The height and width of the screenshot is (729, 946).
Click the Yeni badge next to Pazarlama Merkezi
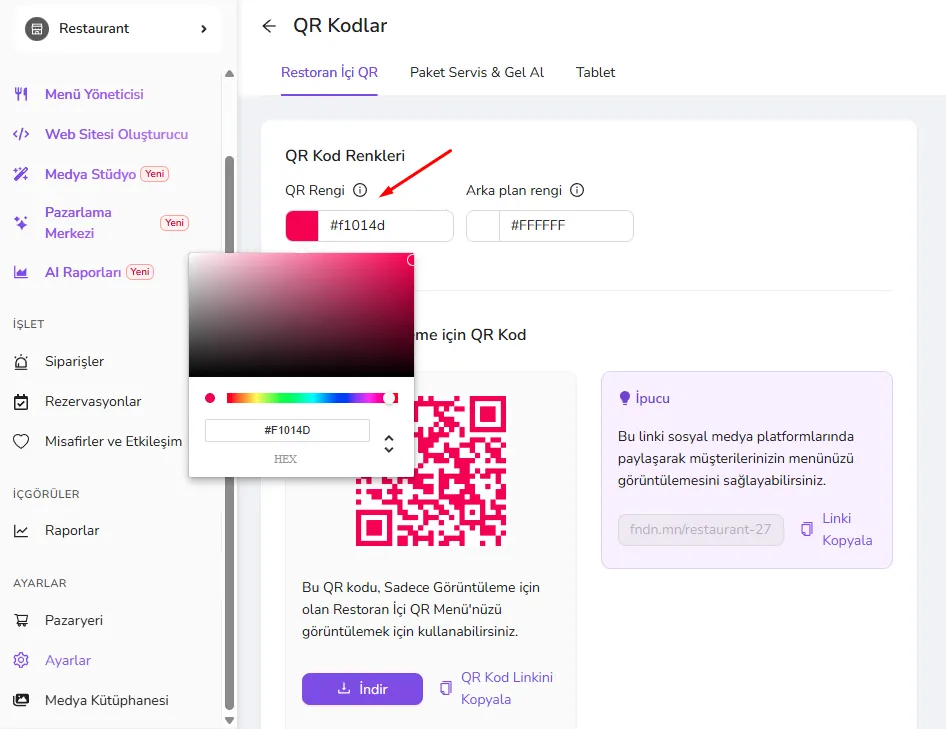point(174,223)
